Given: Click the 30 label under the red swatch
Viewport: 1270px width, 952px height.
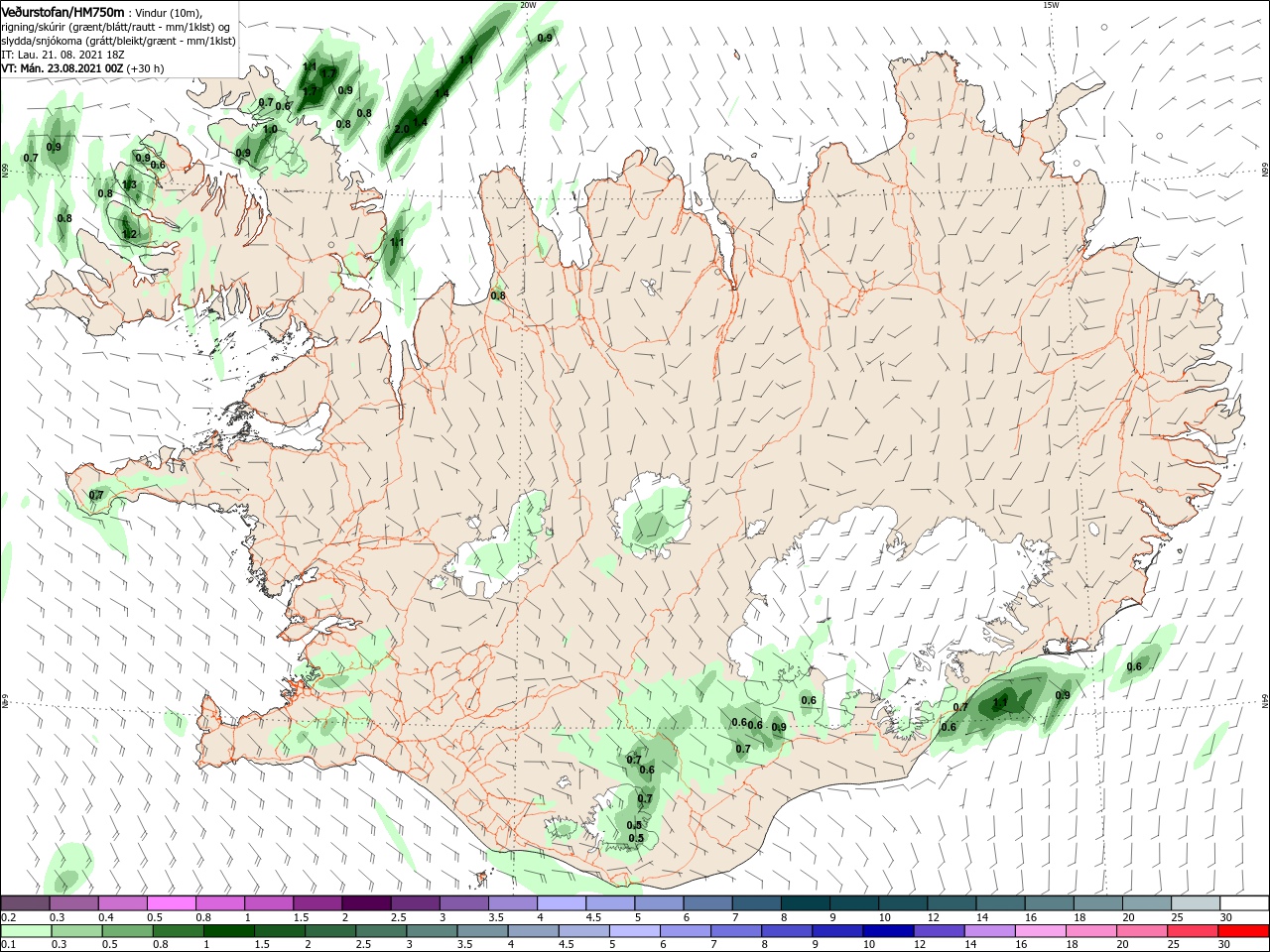Looking at the screenshot, I should click(x=1226, y=945).
